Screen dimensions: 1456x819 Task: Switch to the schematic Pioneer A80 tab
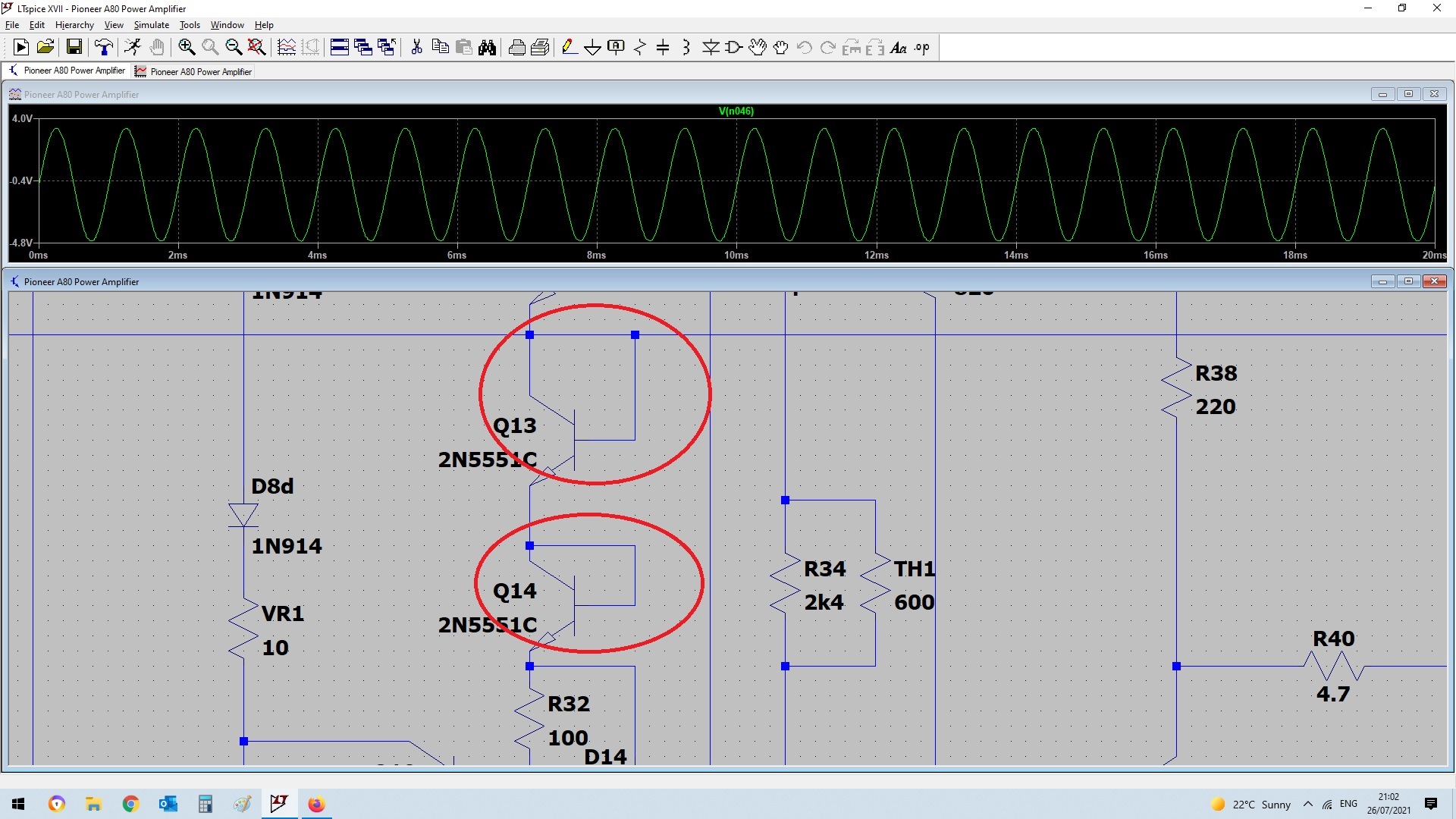67,71
